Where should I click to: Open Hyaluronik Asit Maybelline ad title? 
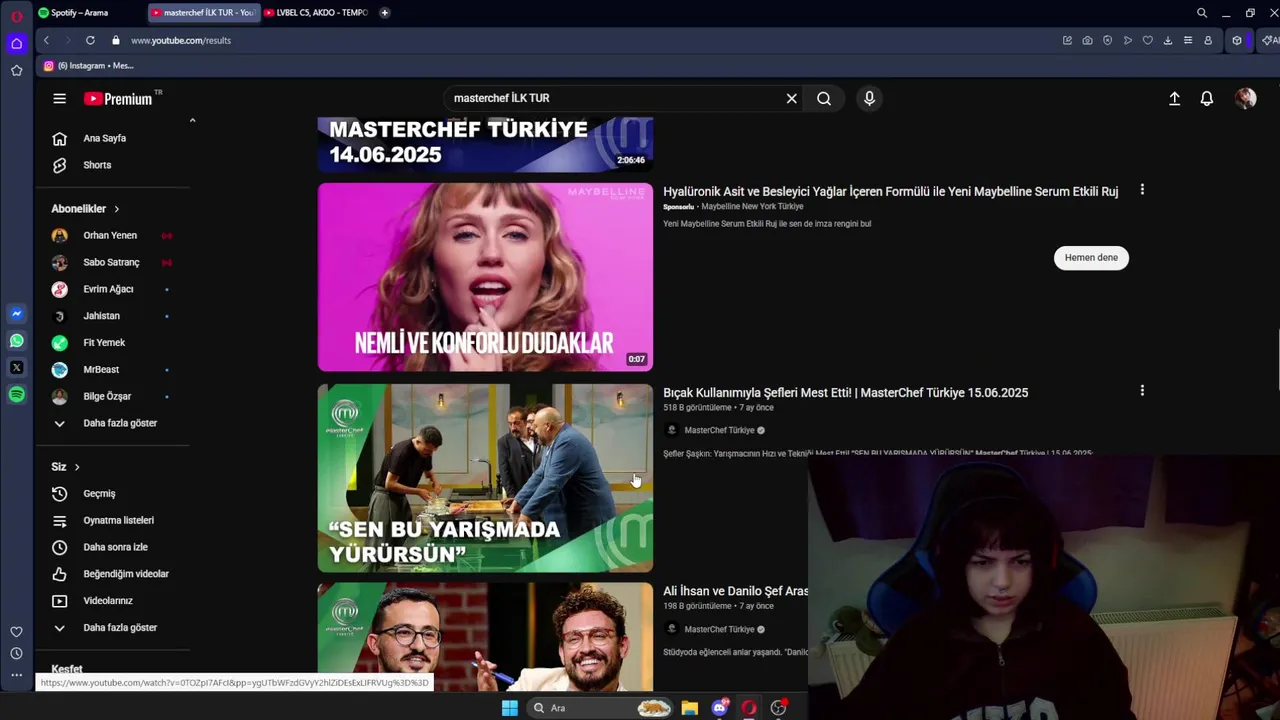[x=890, y=192]
